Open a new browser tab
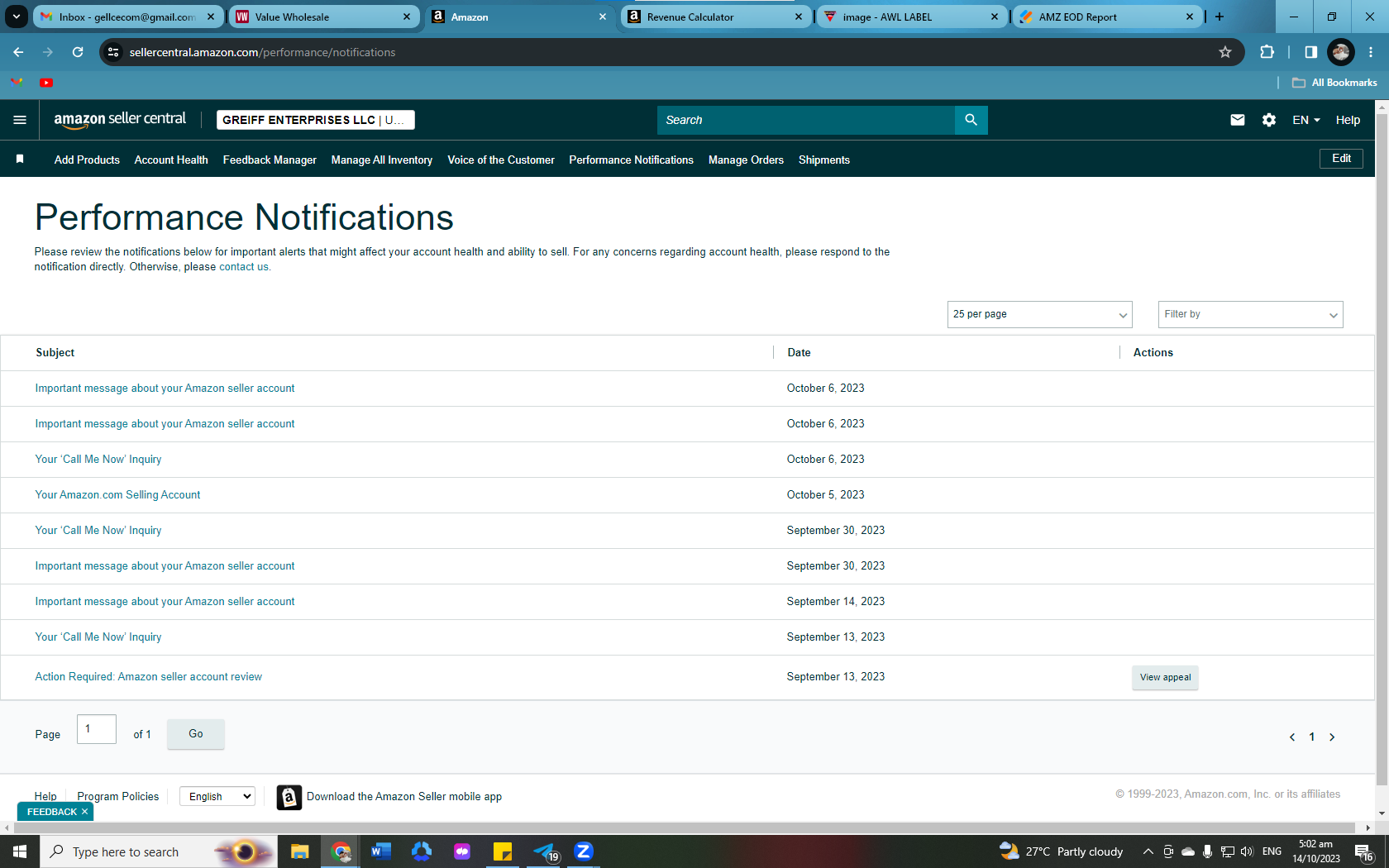The image size is (1389, 868). pos(1219,17)
